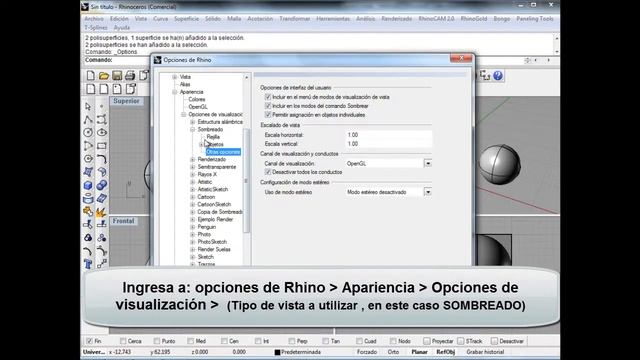Click the Escala vertical value field
Image resolution: width=640 pixels, height=360 pixels.
tap(389, 144)
